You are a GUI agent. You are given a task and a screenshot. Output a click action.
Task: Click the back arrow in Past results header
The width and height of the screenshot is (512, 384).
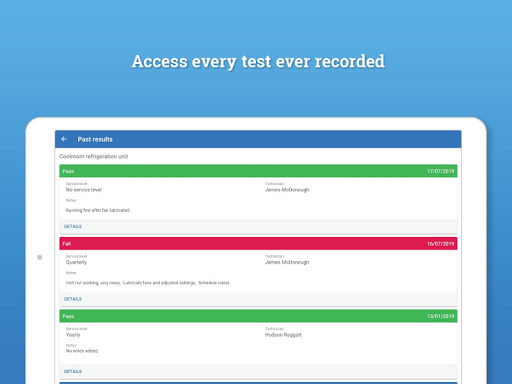point(64,139)
